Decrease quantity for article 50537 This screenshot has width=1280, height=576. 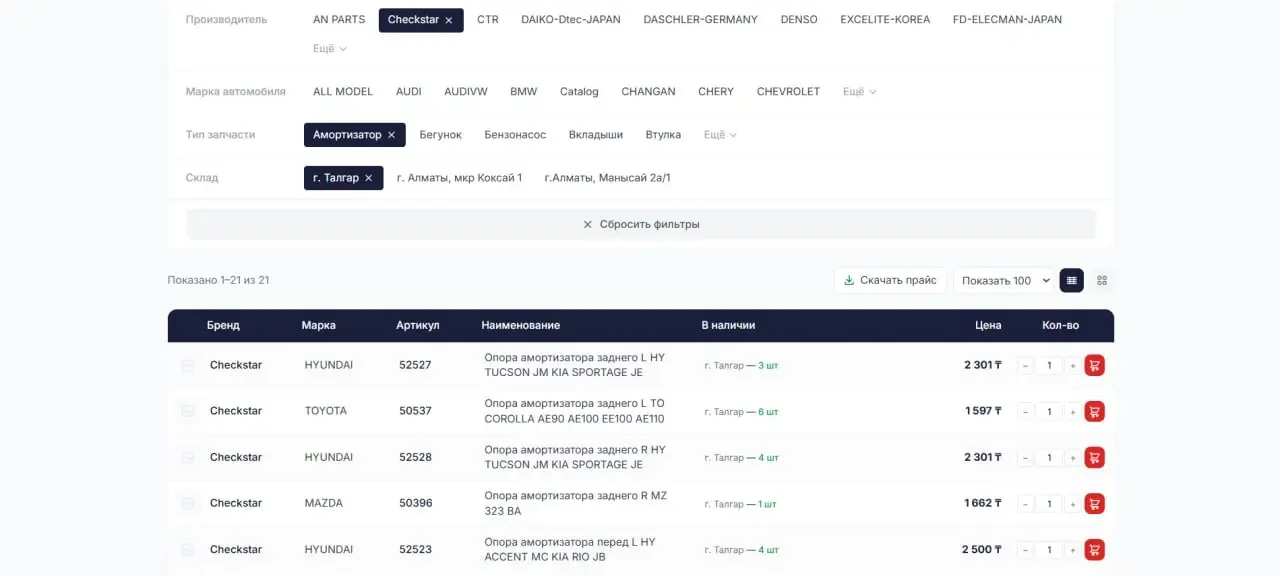(x=1025, y=412)
